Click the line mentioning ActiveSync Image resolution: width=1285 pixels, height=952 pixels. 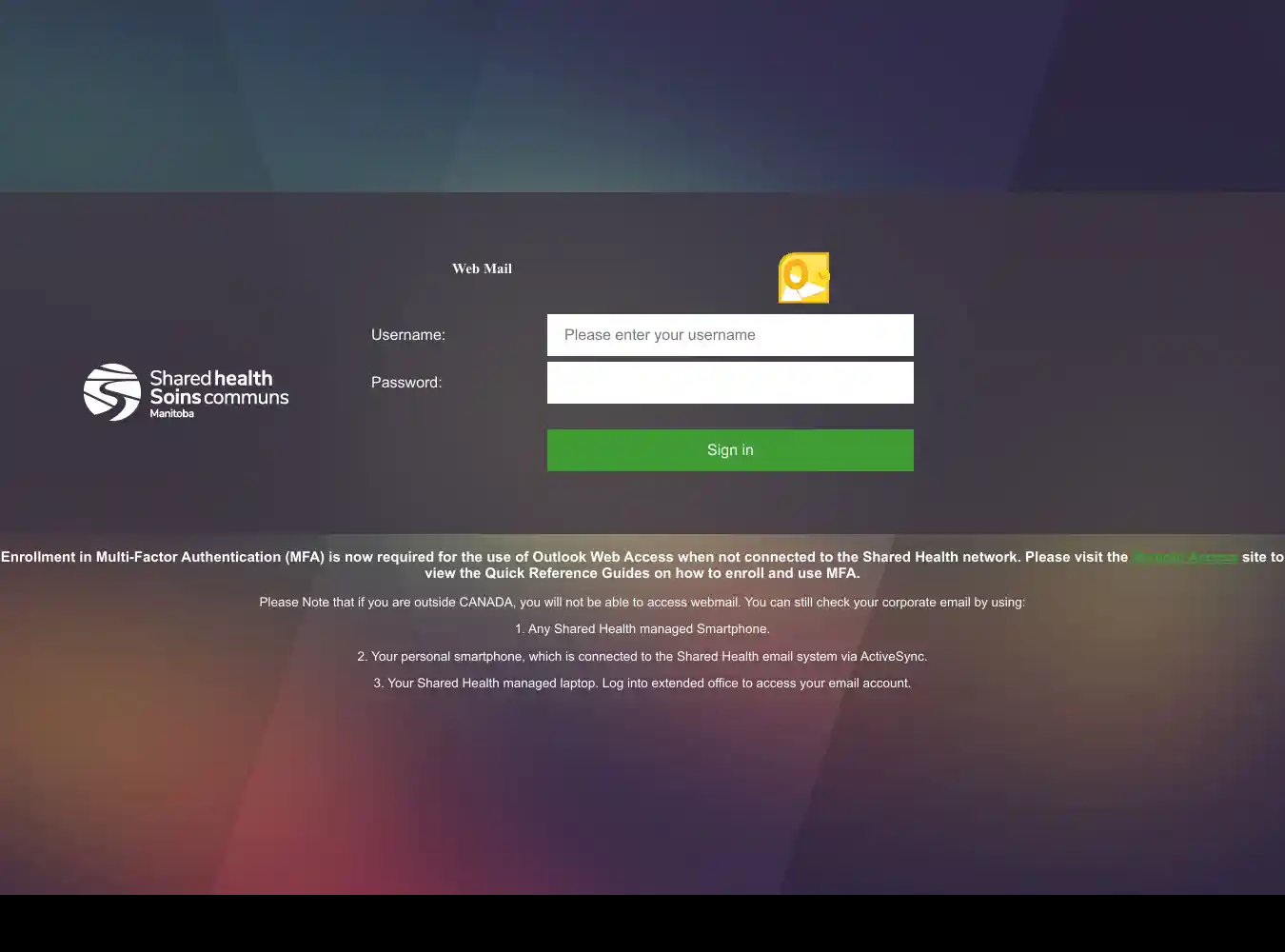[642, 657]
